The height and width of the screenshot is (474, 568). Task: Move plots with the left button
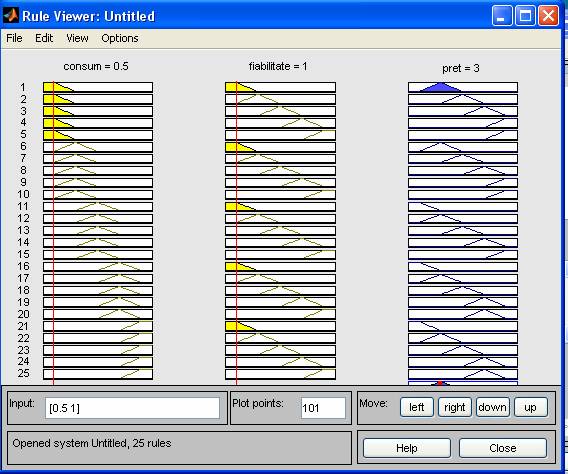coord(417,407)
